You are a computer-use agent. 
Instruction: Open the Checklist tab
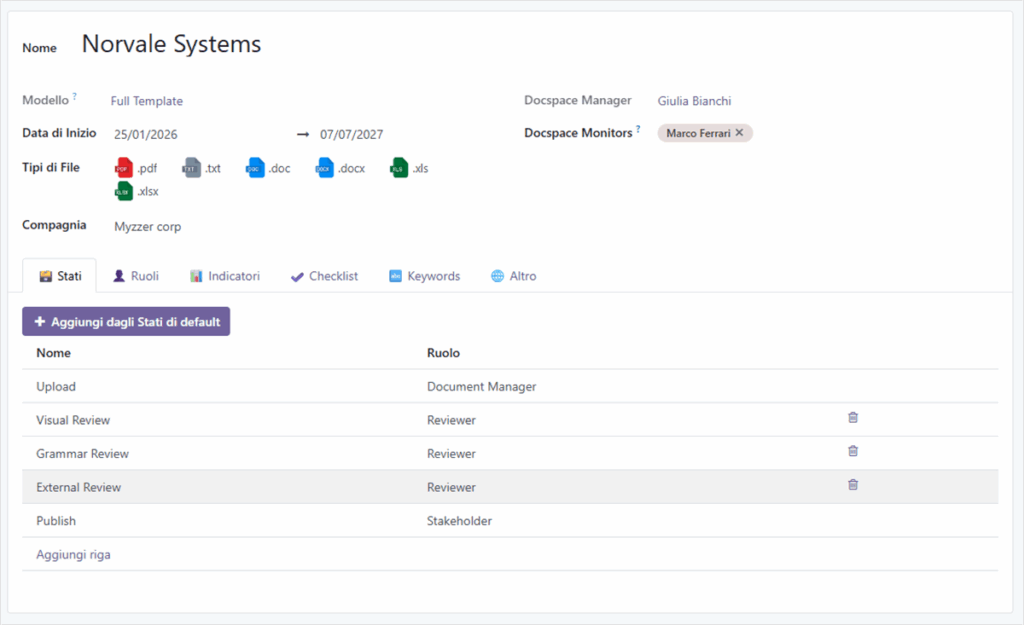[x=324, y=276]
